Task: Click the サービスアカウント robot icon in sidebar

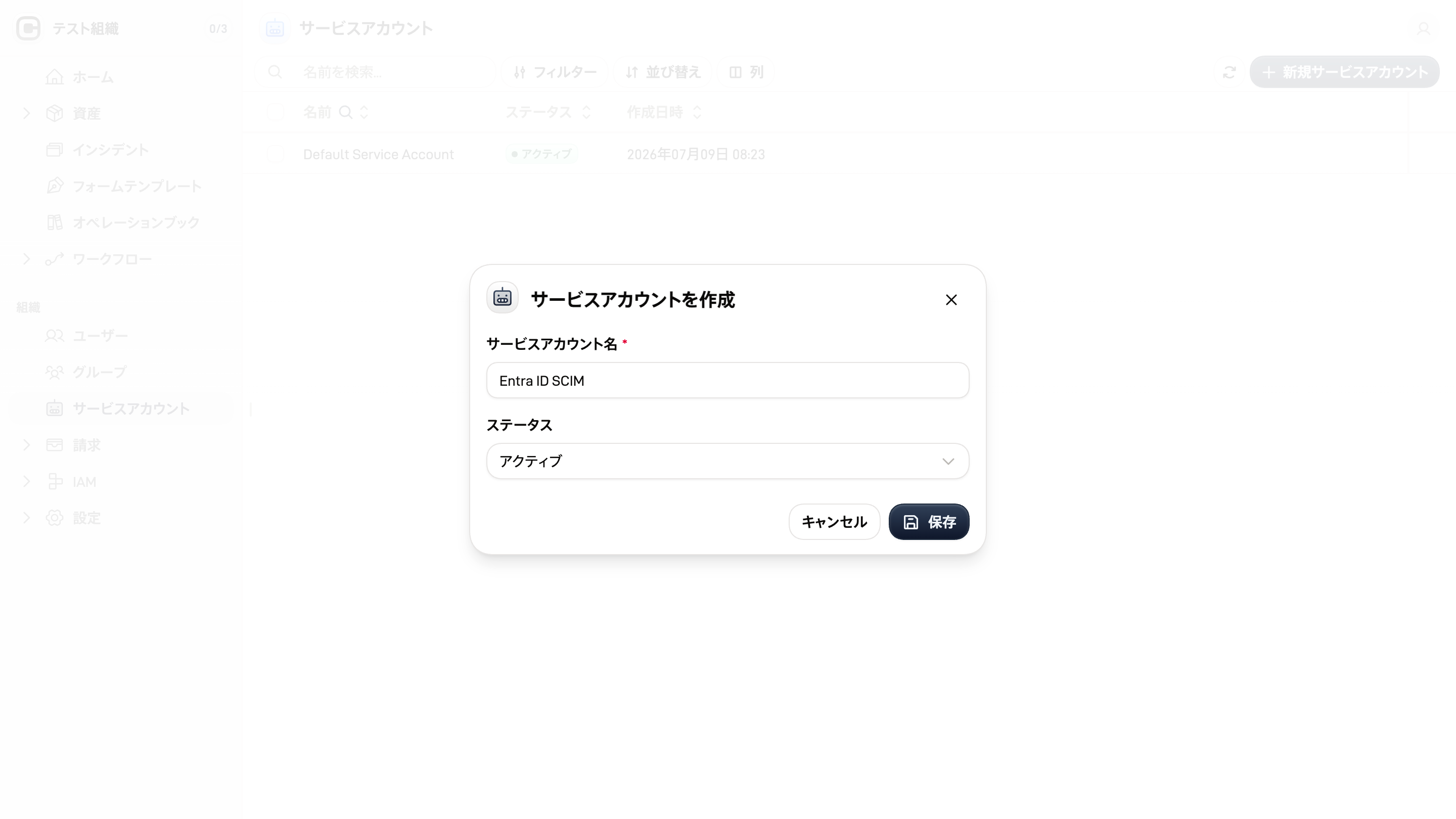Action: tap(54, 408)
